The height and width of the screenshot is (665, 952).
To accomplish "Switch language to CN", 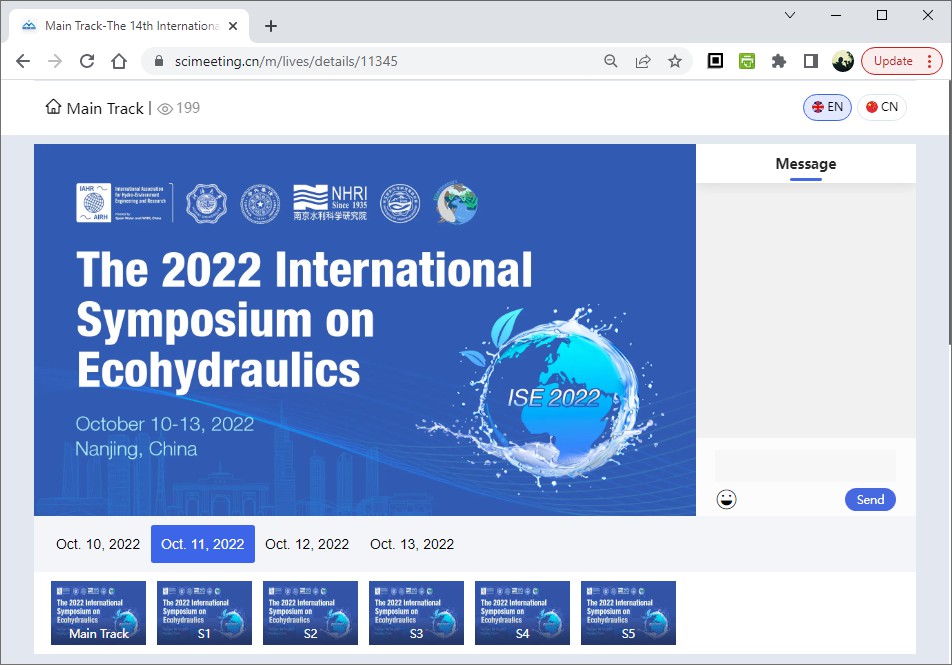I will pos(881,107).
